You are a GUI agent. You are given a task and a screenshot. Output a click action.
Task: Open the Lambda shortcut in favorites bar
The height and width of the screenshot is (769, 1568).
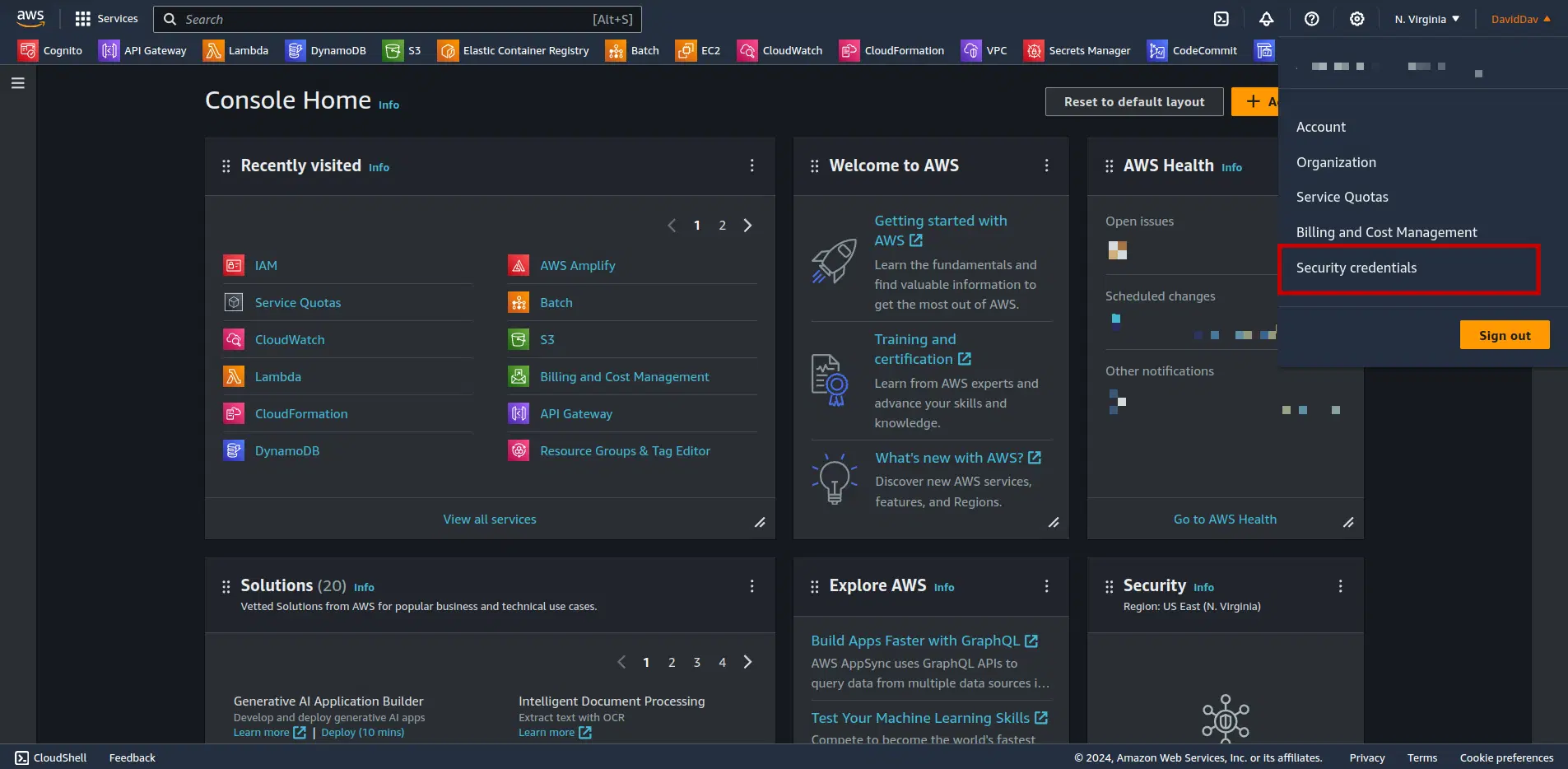(x=236, y=51)
